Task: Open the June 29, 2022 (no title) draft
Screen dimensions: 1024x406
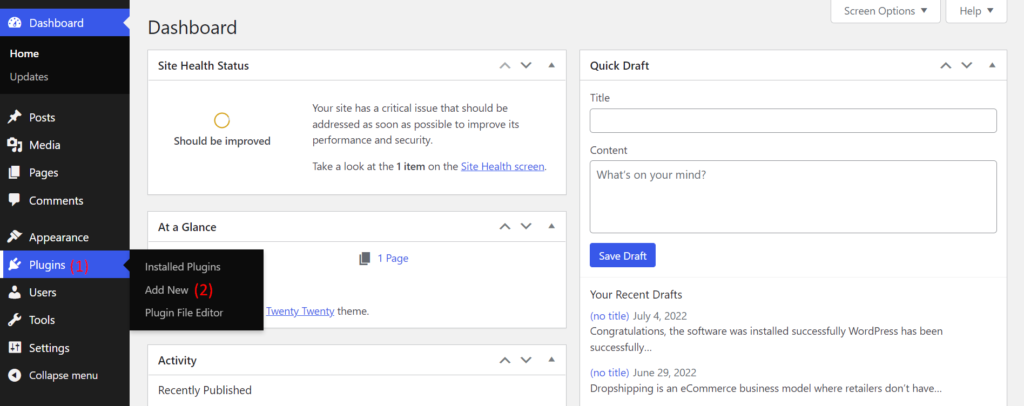Action: [x=609, y=373]
